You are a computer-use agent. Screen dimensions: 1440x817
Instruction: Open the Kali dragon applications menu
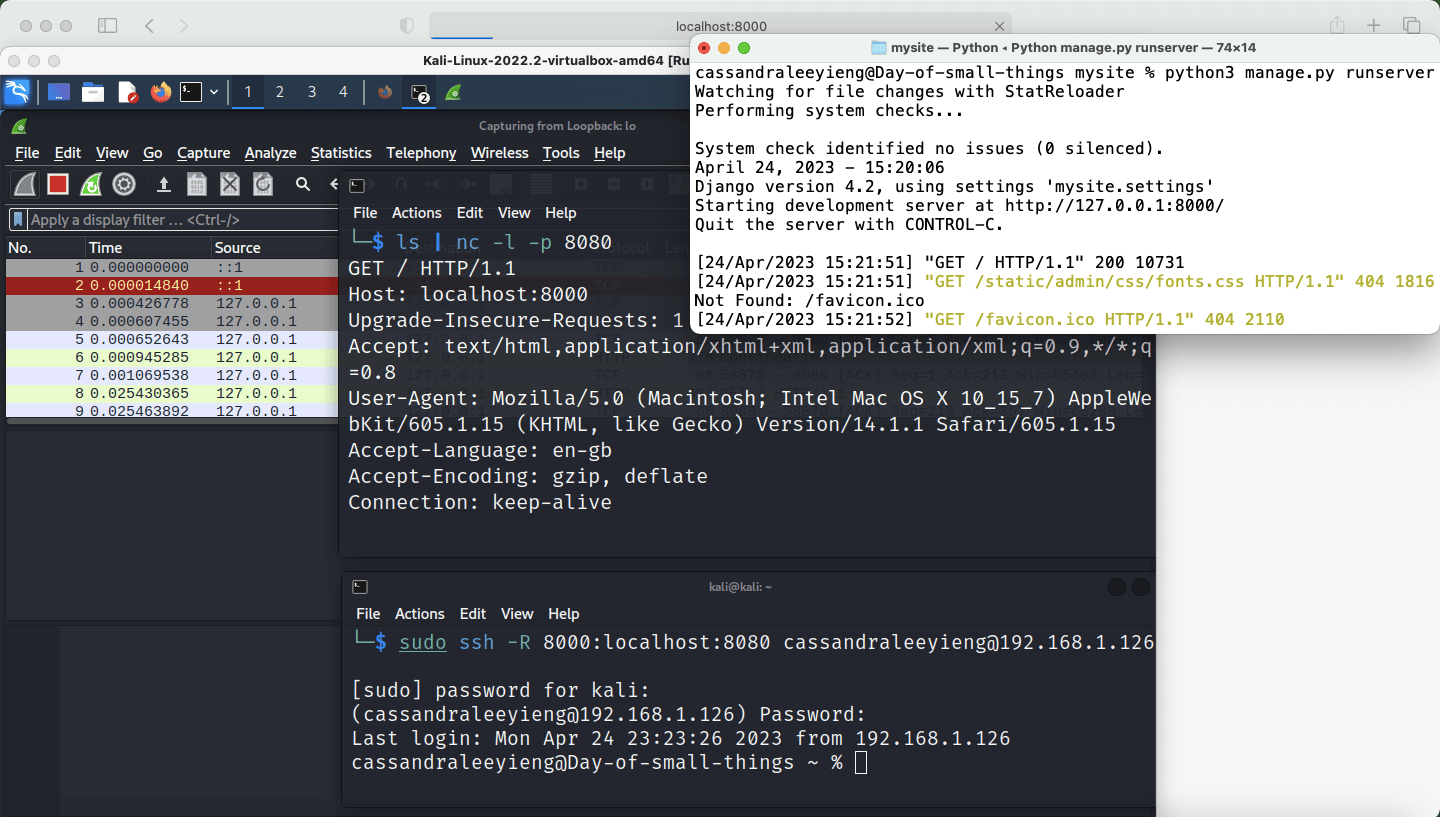tap(17, 92)
